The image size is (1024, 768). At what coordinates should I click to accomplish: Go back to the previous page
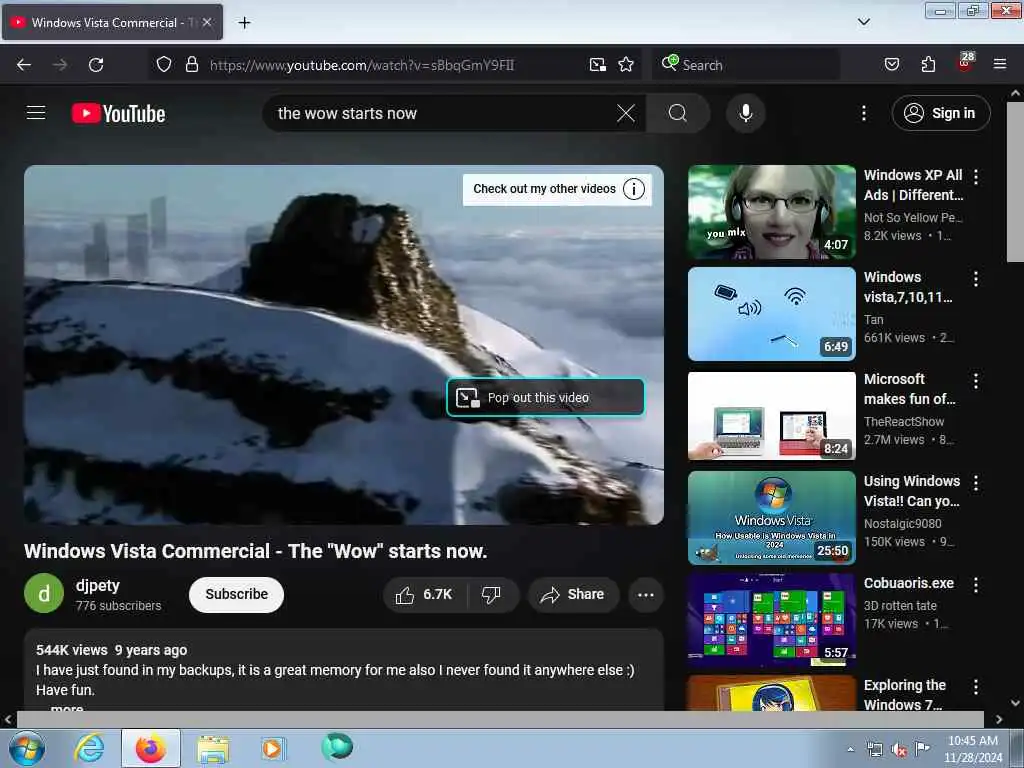[x=24, y=65]
